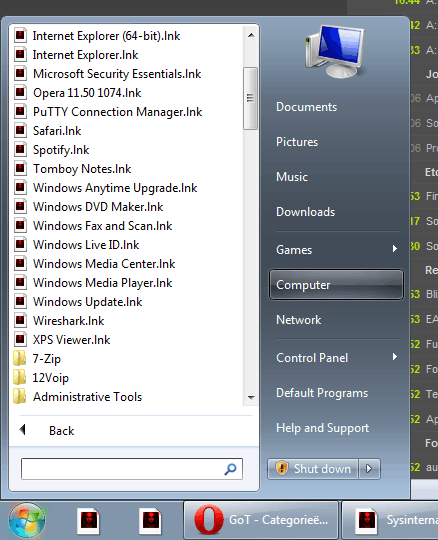Click the Windows DVD Maker.lnk icon
The height and width of the screenshot is (540, 438).
pos(20,206)
